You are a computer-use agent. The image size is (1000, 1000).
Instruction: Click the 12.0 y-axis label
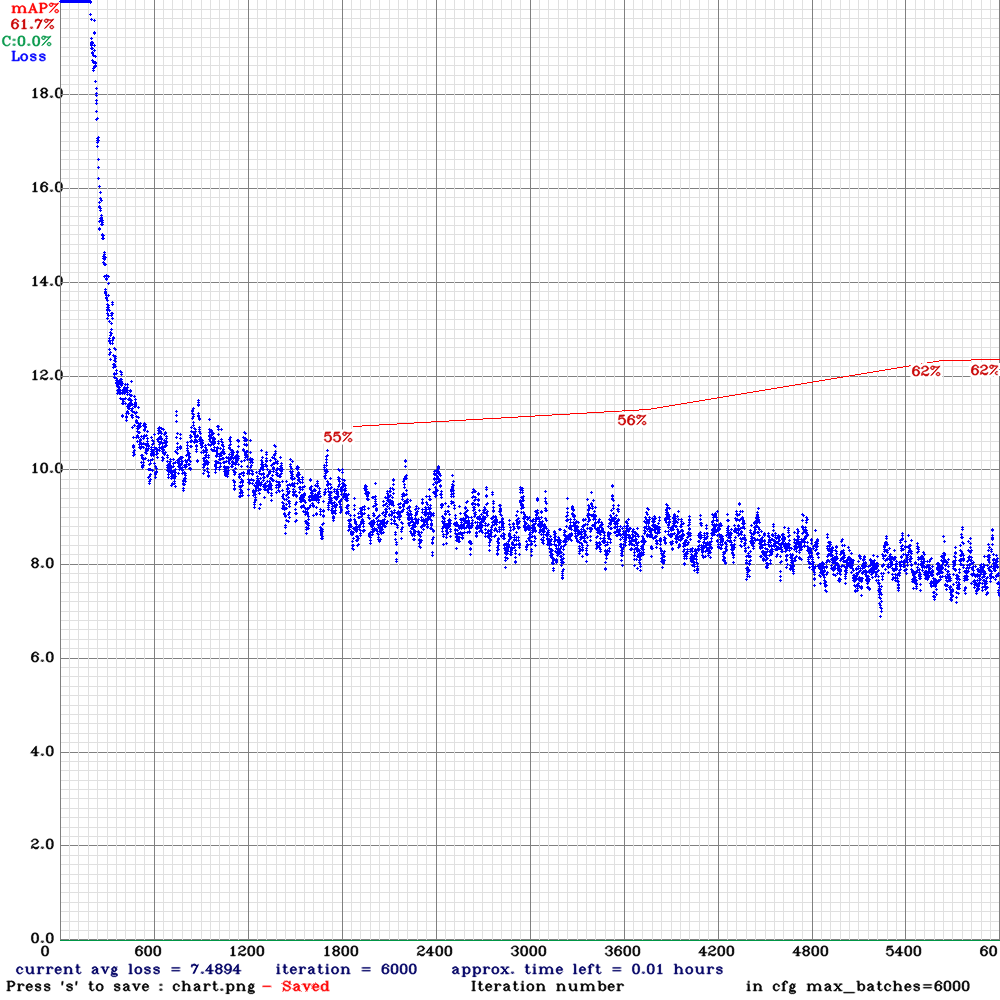click(x=47, y=376)
